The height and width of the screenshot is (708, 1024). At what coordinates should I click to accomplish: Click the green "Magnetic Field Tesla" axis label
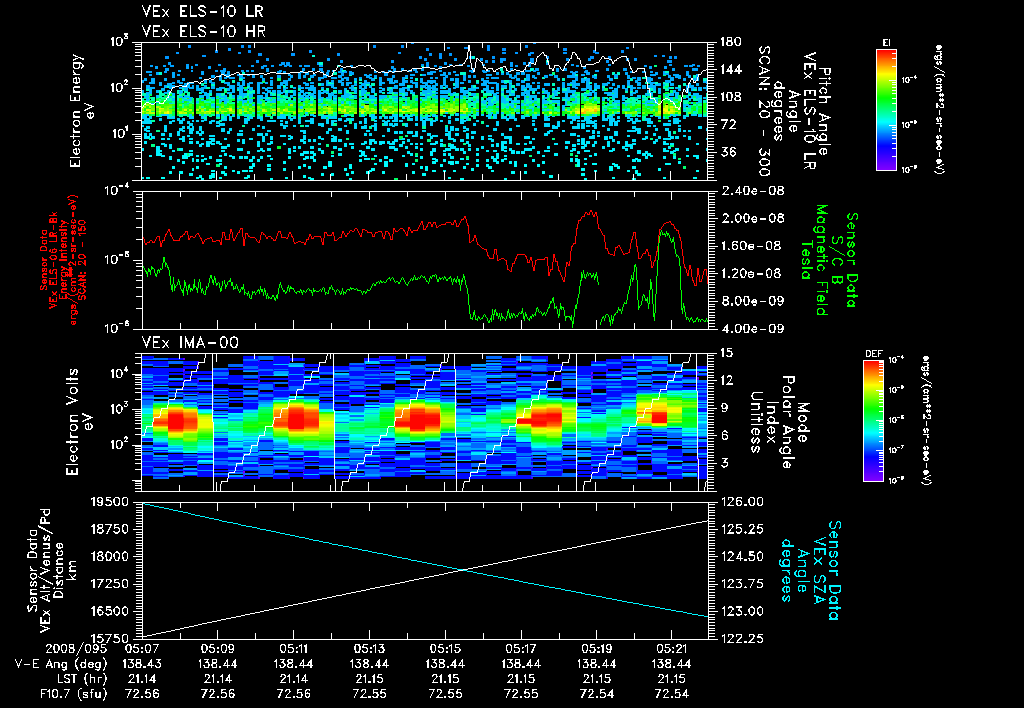(814, 260)
